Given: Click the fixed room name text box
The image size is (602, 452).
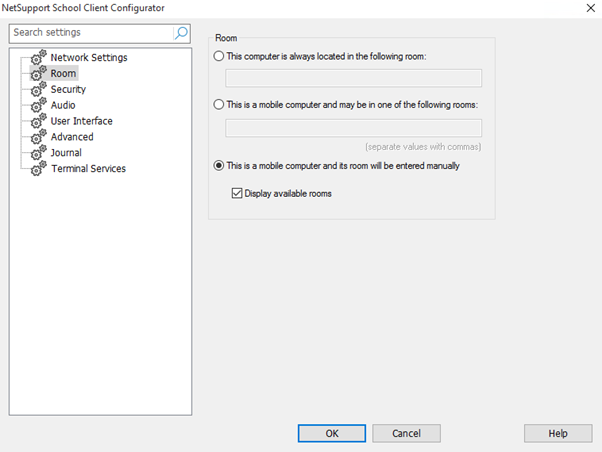Looking at the screenshot, I should point(353,78).
